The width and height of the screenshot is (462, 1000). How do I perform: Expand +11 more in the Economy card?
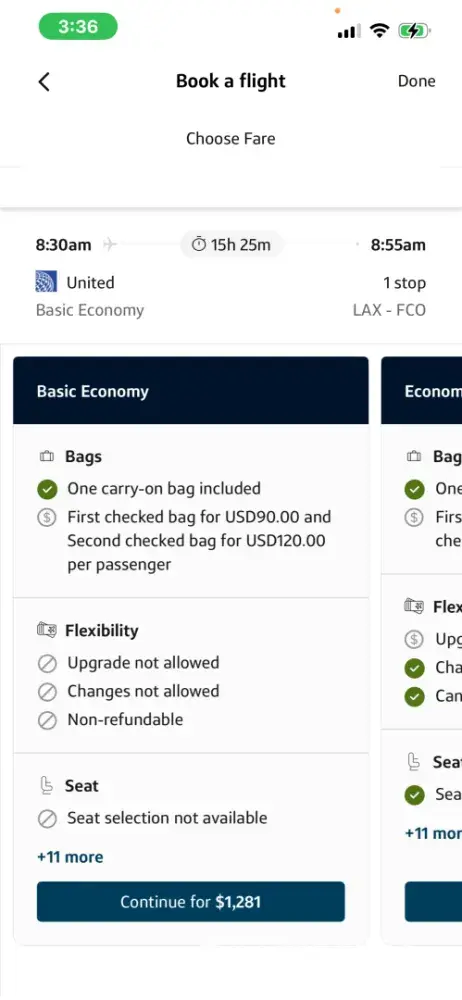[x=433, y=833]
